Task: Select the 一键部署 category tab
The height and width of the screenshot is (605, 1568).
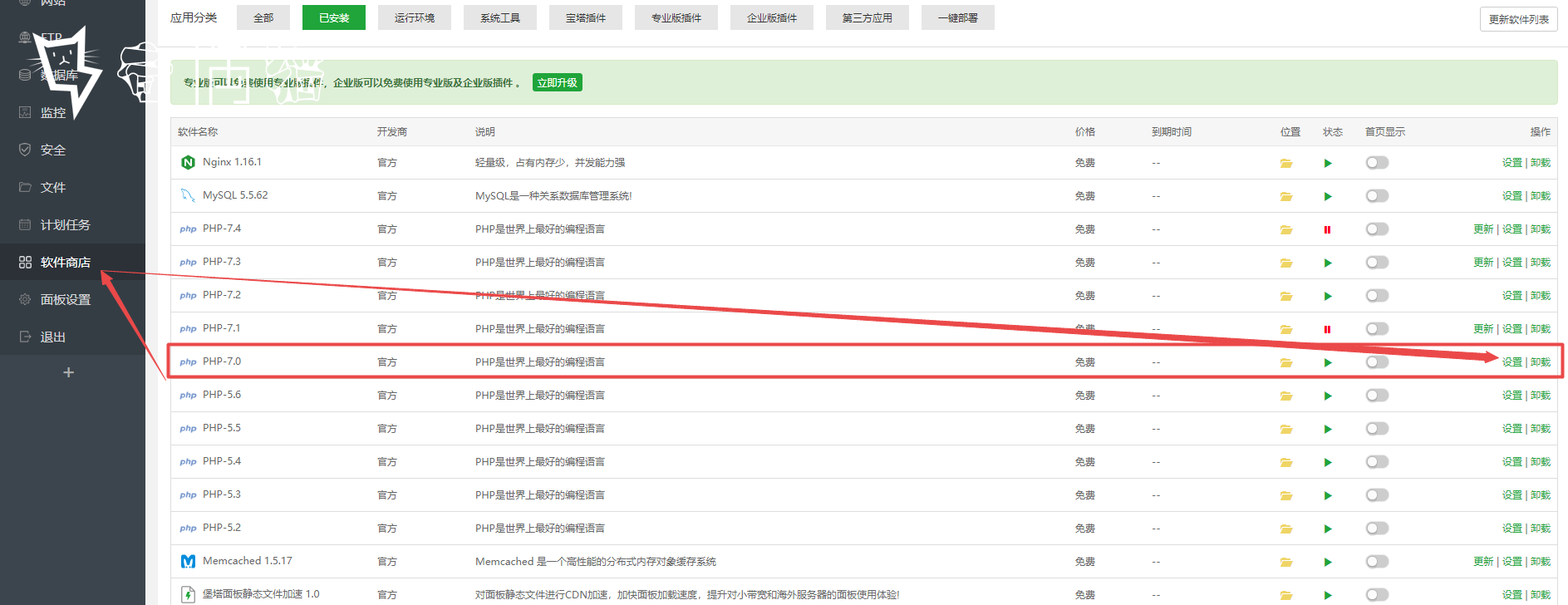Action: click(x=958, y=17)
